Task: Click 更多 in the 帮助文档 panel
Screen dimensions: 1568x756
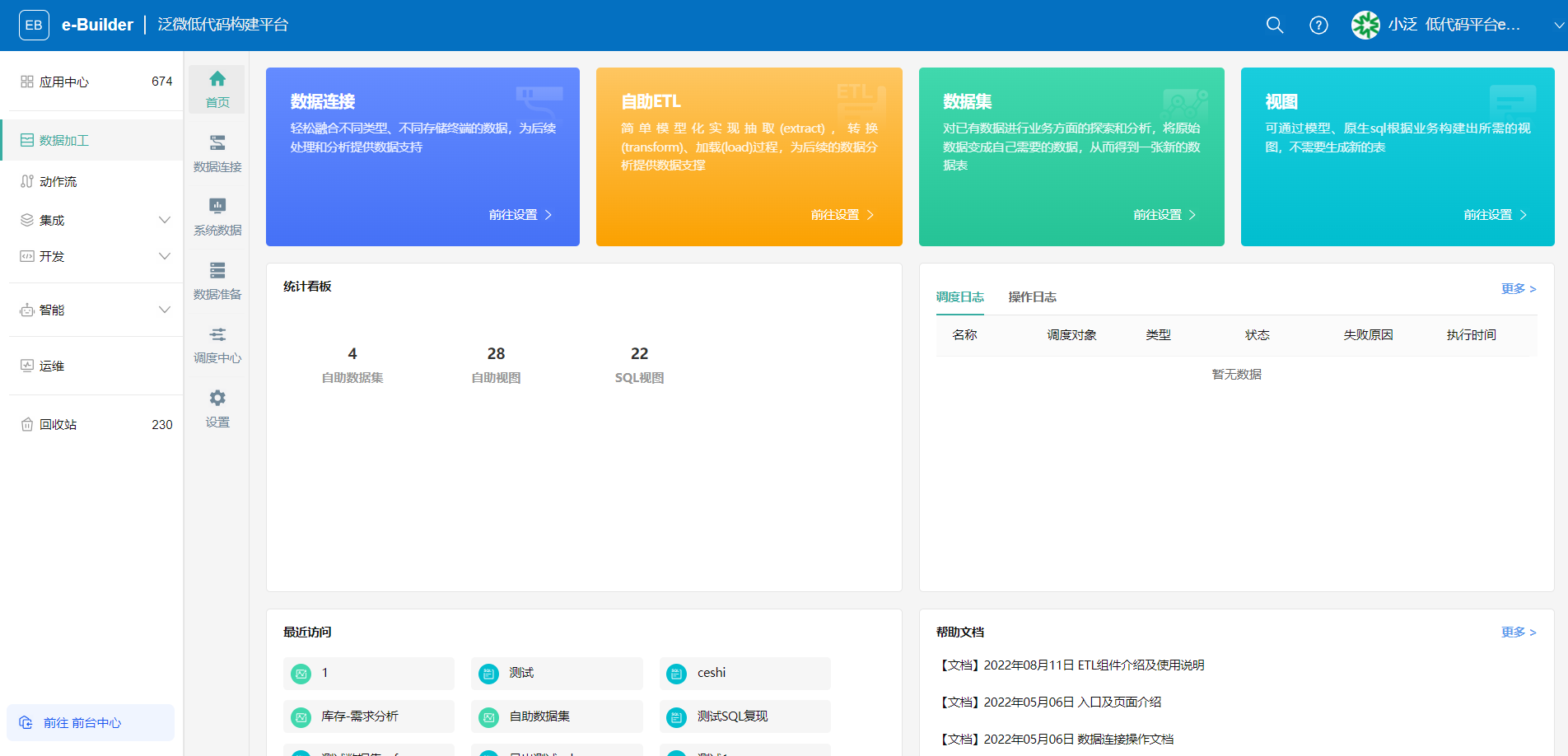Action: pos(1519,632)
